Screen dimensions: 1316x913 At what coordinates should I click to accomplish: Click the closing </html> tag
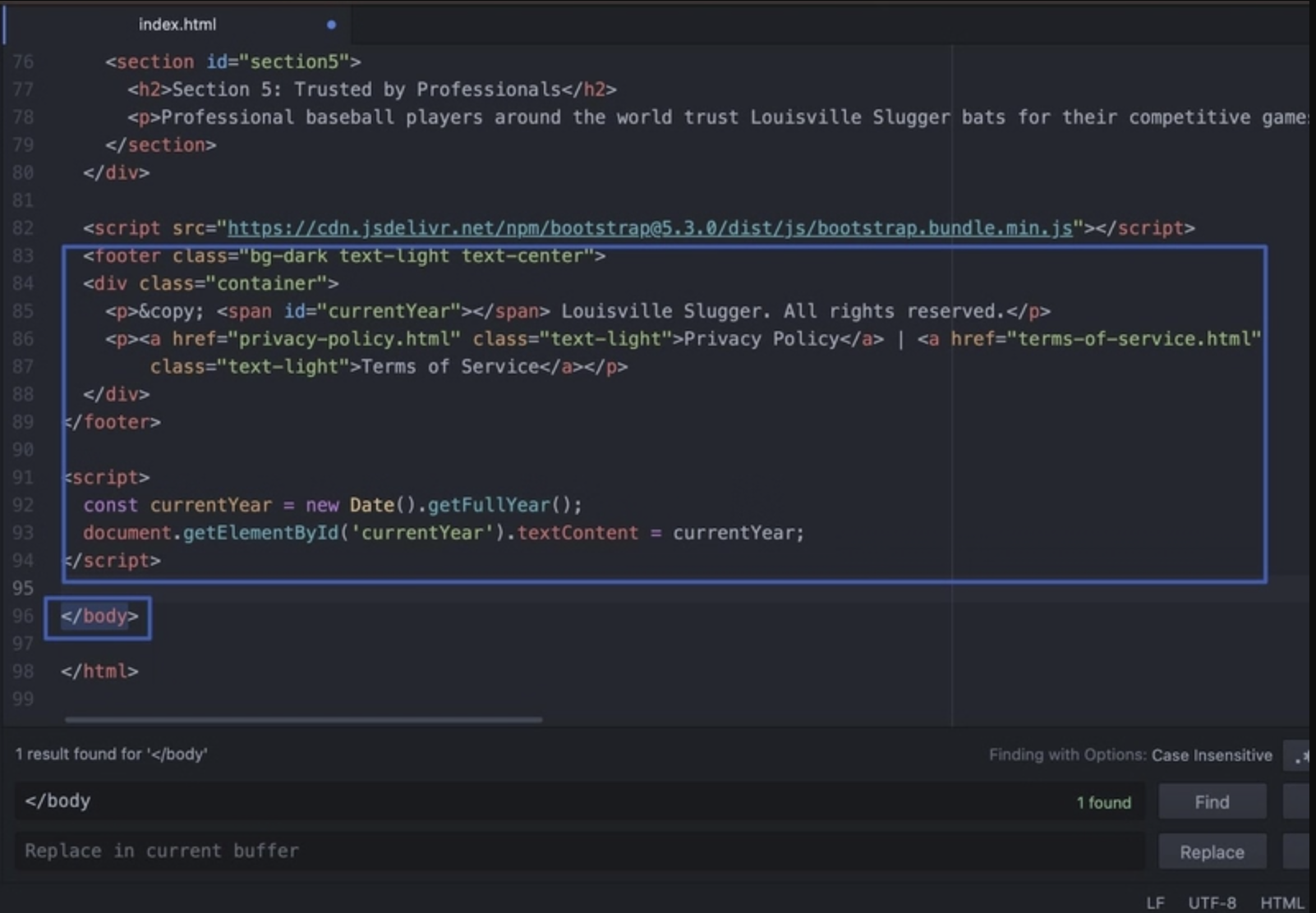click(99, 672)
